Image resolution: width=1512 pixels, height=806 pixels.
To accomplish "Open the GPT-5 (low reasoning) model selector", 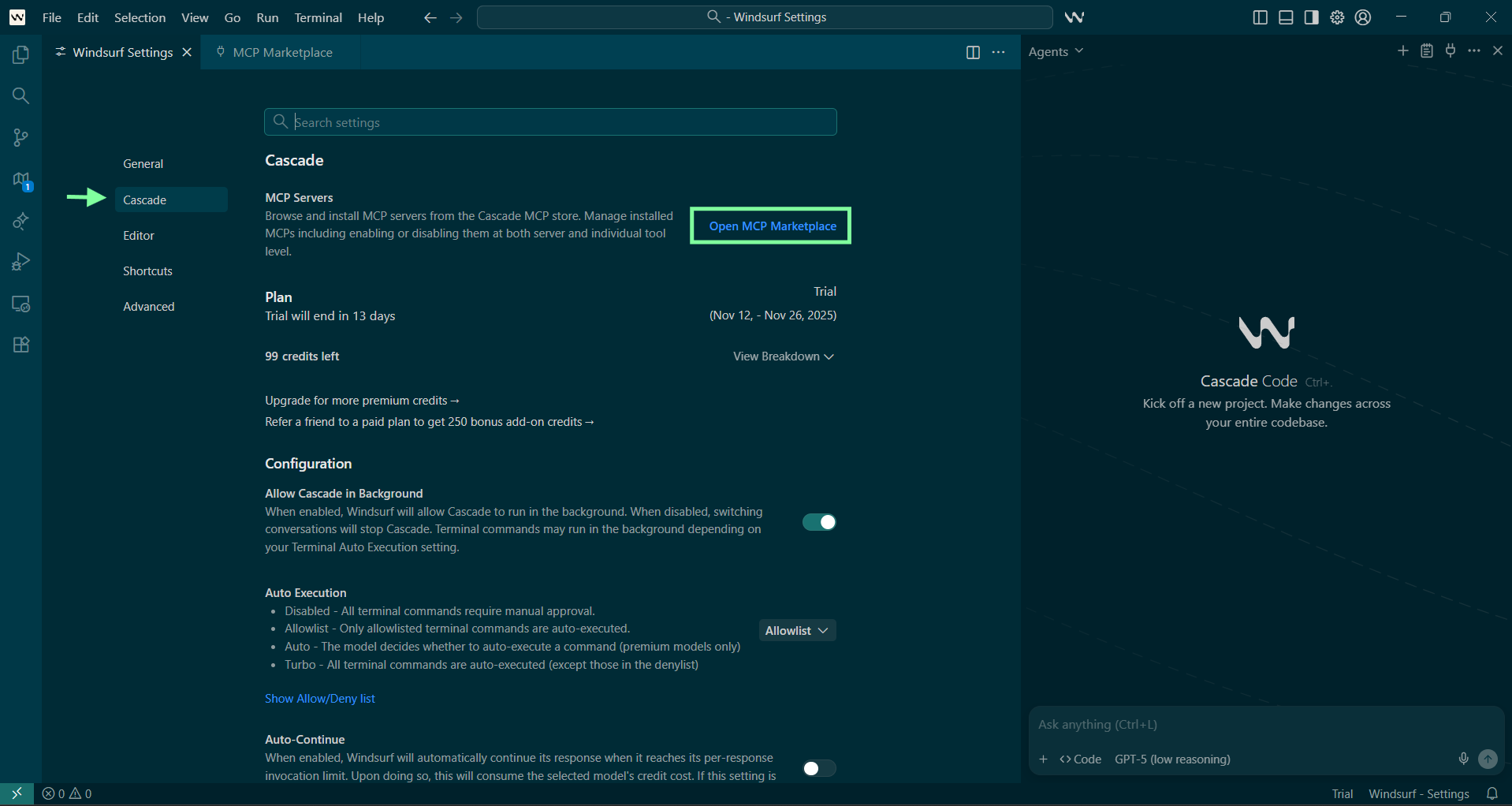I will pos(1172,759).
